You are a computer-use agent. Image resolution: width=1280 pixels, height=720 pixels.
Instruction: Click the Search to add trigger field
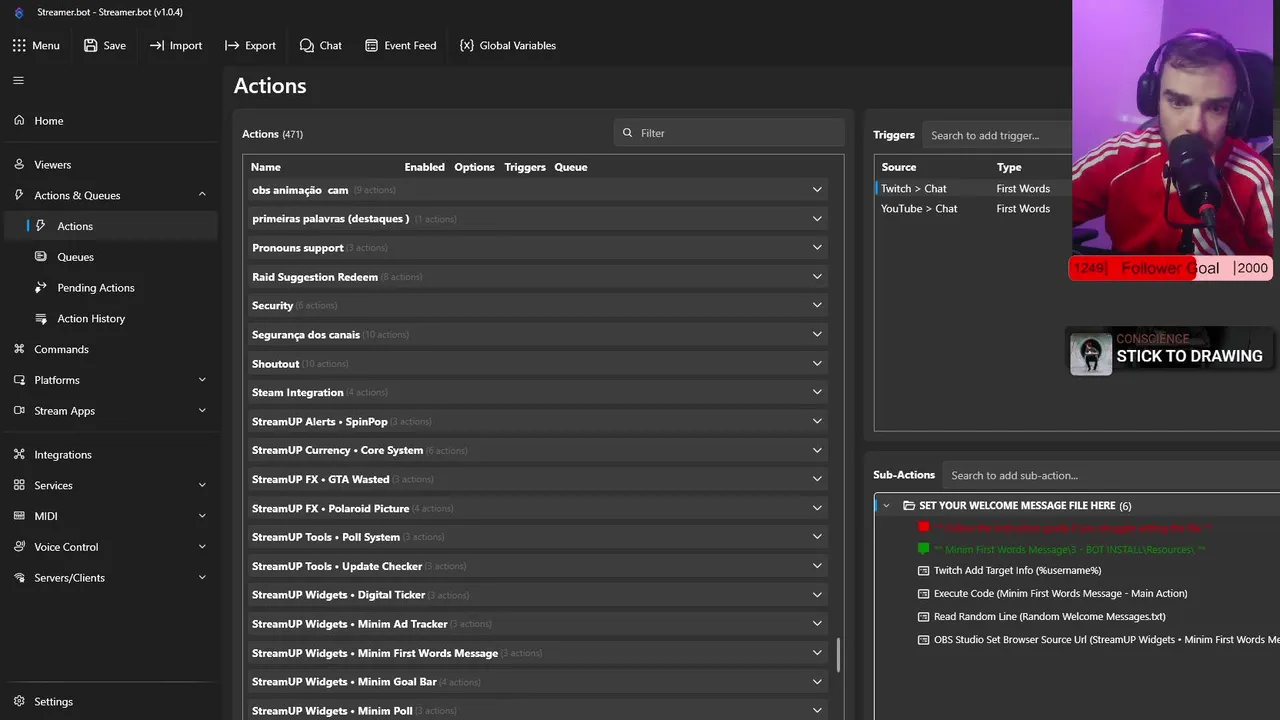(x=997, y=135)
